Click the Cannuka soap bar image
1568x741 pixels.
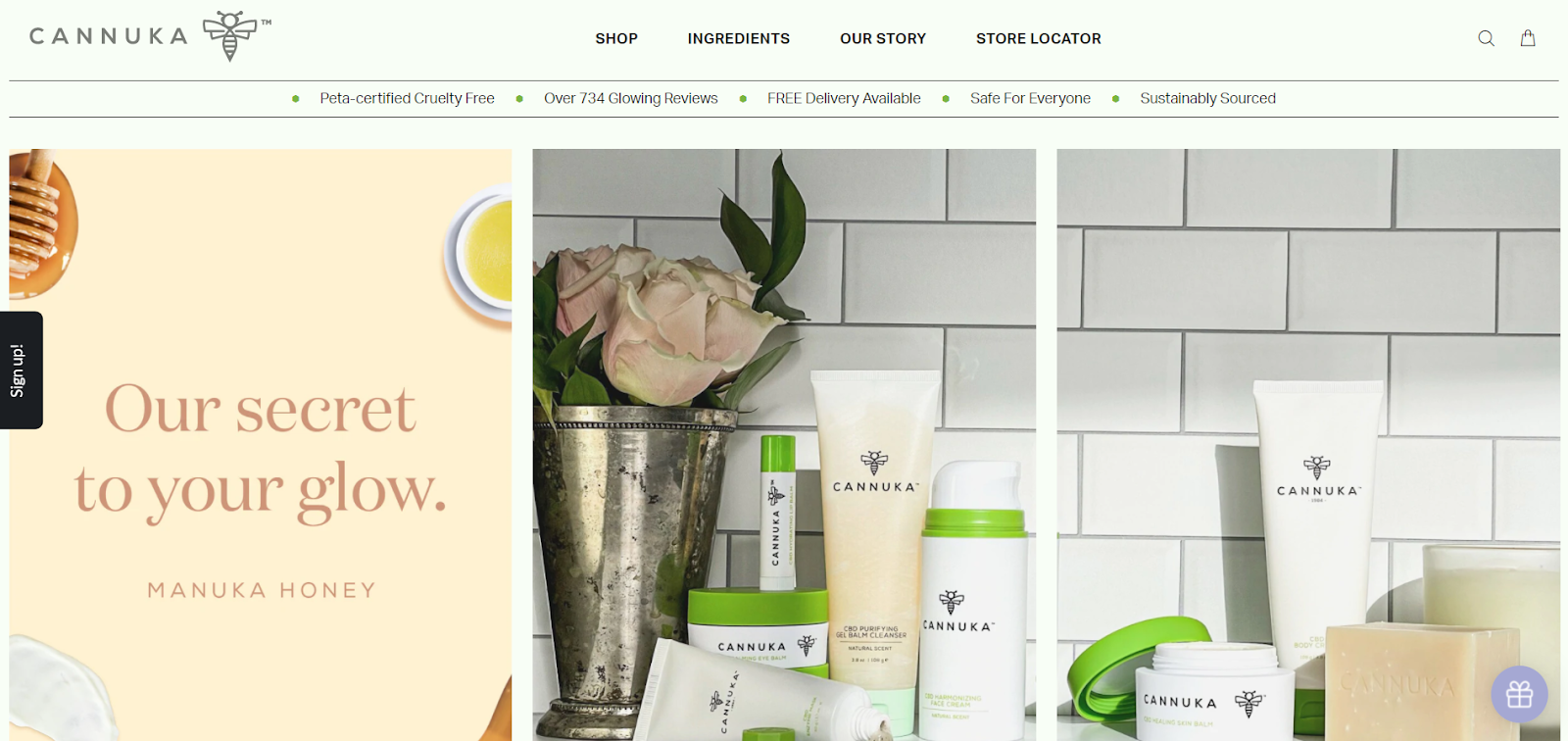tap(1421, 681)
